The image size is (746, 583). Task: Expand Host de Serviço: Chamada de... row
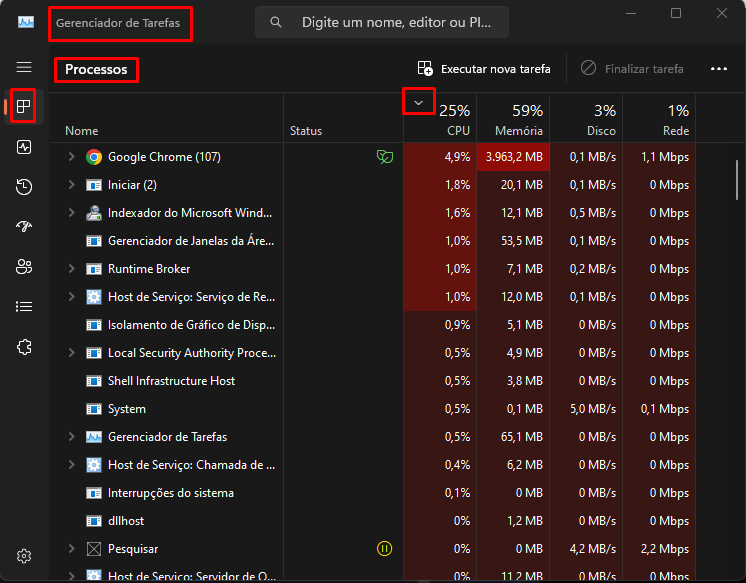pos(71,464)
